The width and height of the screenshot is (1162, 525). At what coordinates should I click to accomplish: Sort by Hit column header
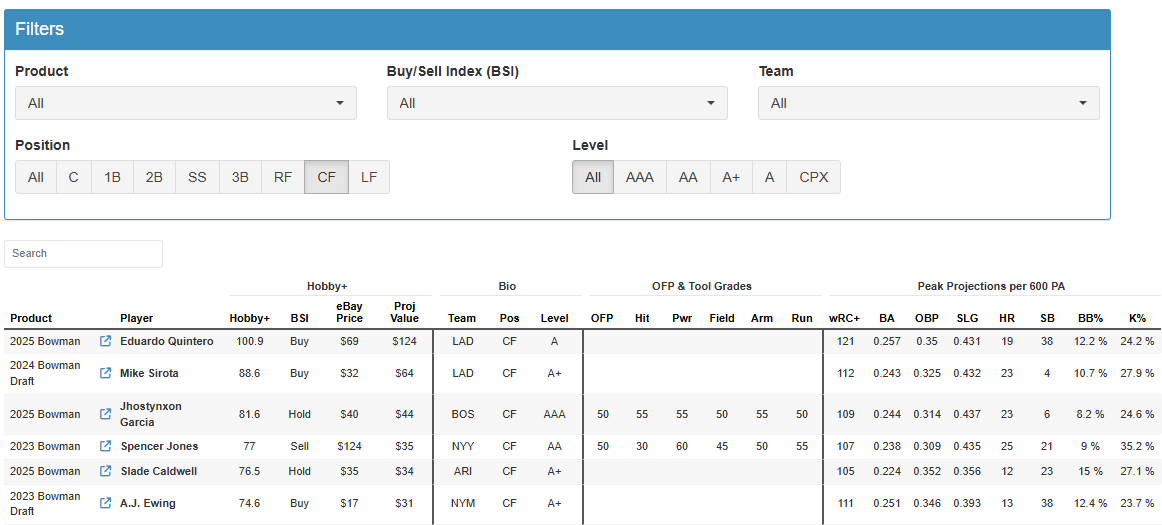pyautogui.click(x=642, y=318)
